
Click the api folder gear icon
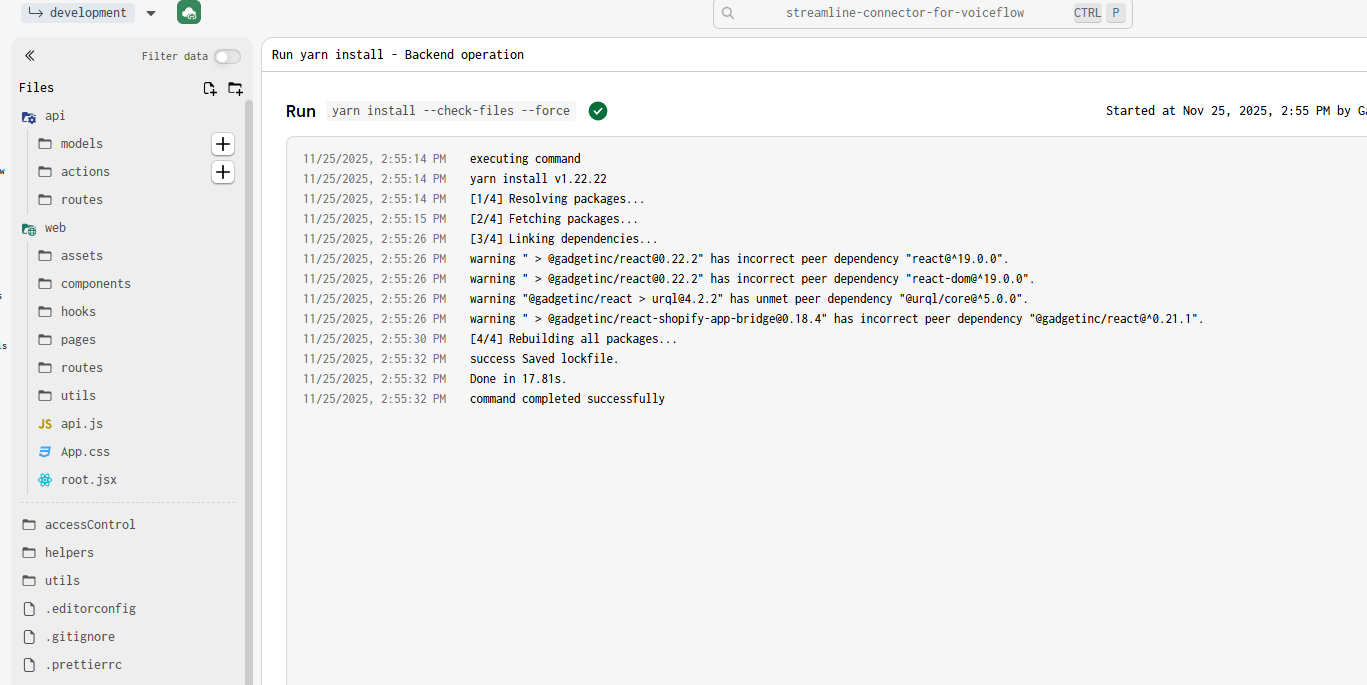pos(29,117)
